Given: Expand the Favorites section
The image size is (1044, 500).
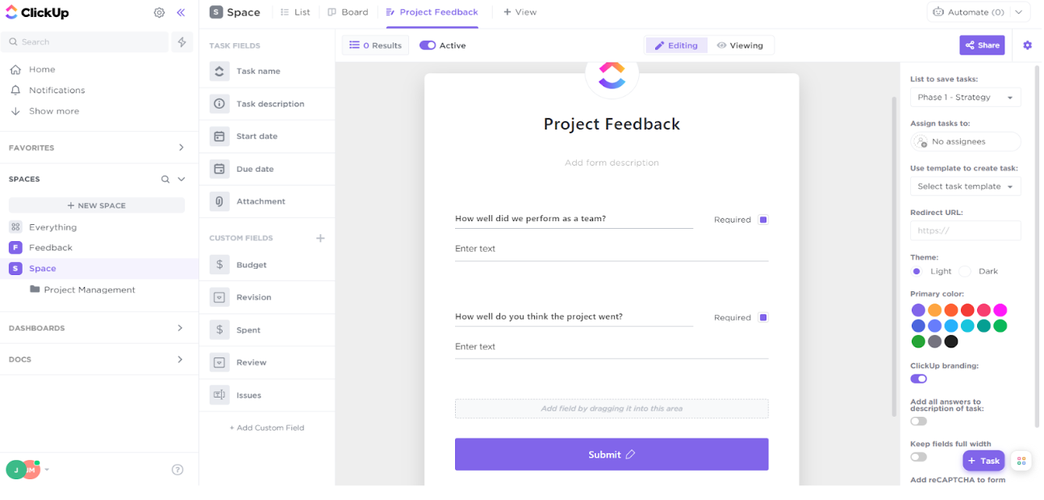Looking at the screenshot, I should click(181, 148).
